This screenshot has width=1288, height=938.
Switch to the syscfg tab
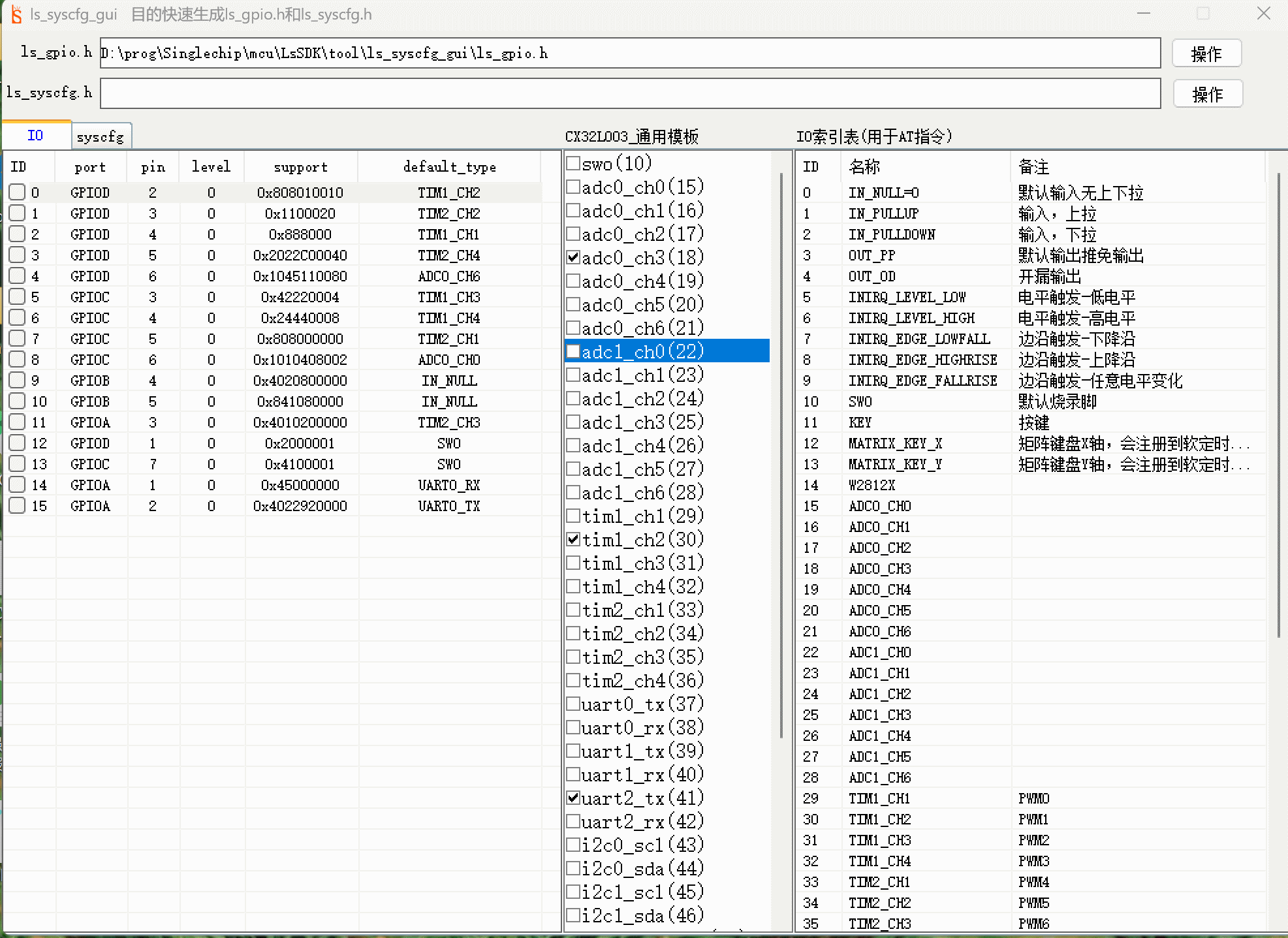(x=101, y=136)
